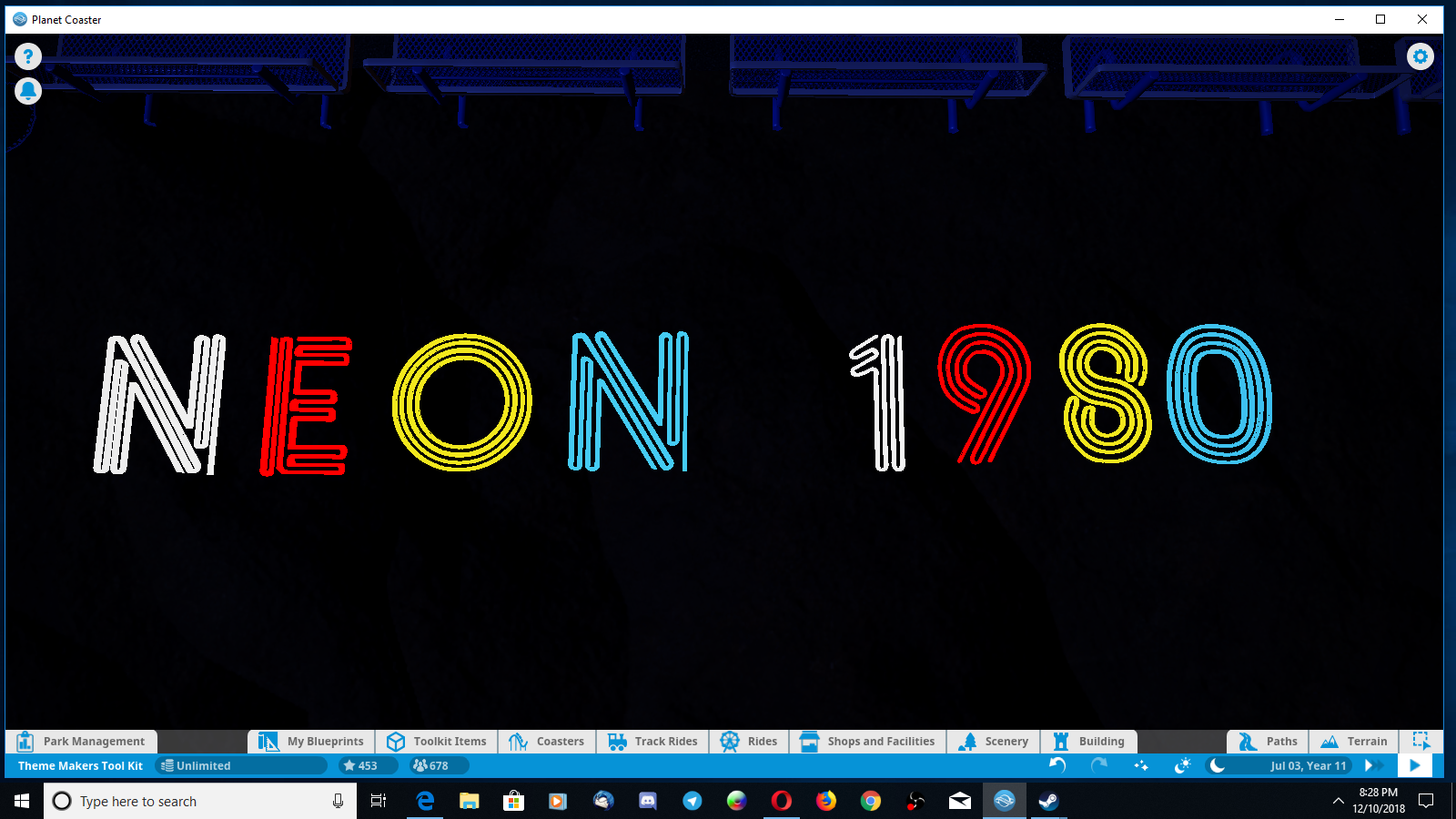Screen dimensions: 1456x819
Task: Open Discord from the taskbar
Action: (647, 801)
